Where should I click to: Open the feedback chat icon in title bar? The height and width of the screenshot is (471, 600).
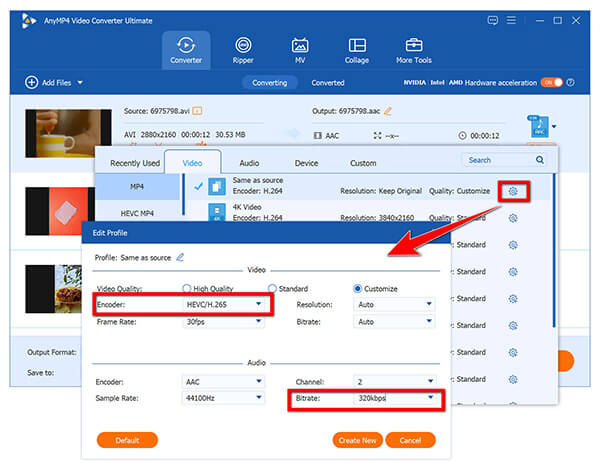coord(492,20)
